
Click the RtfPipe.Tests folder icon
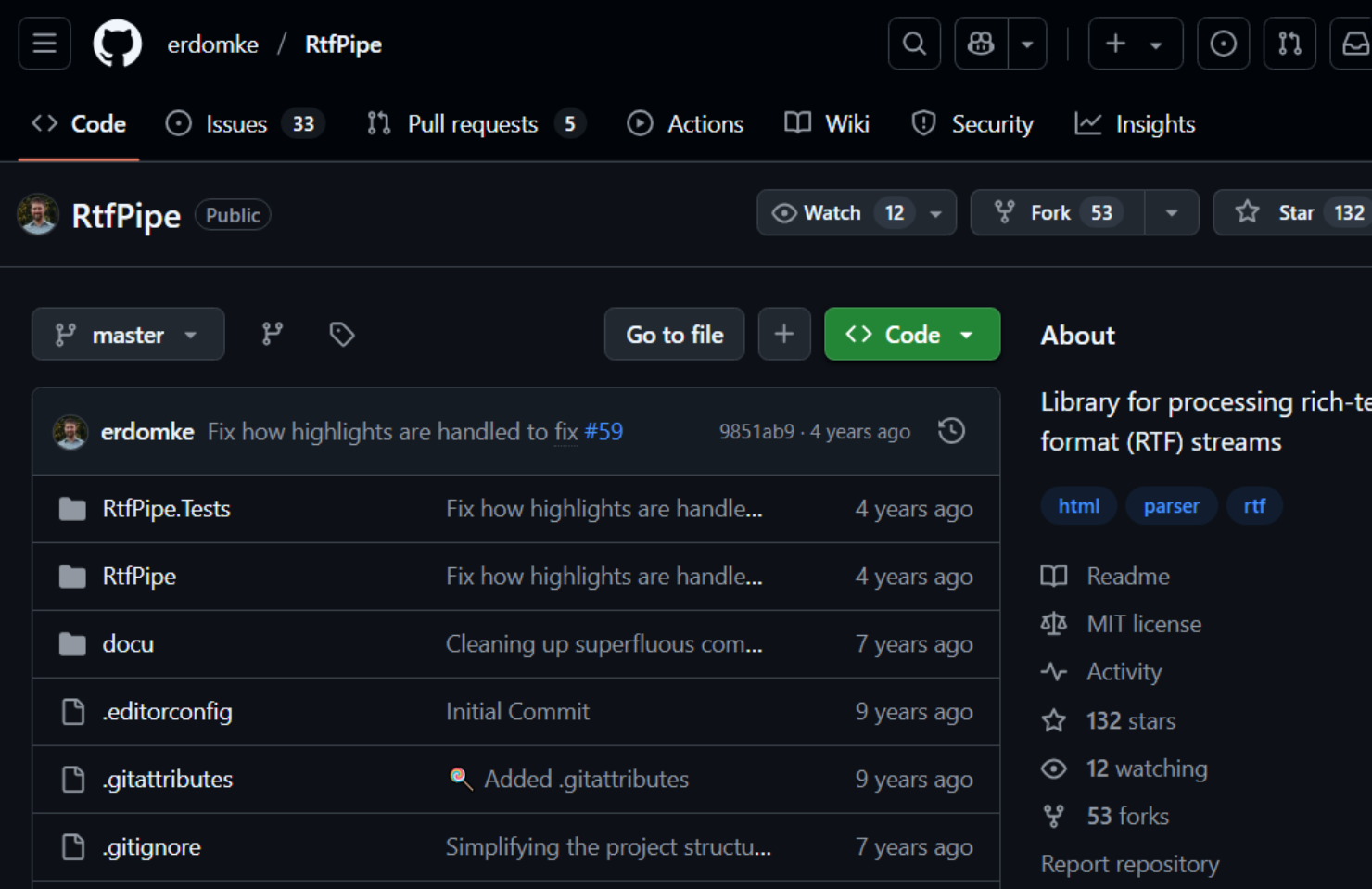[x=72, y=508]
